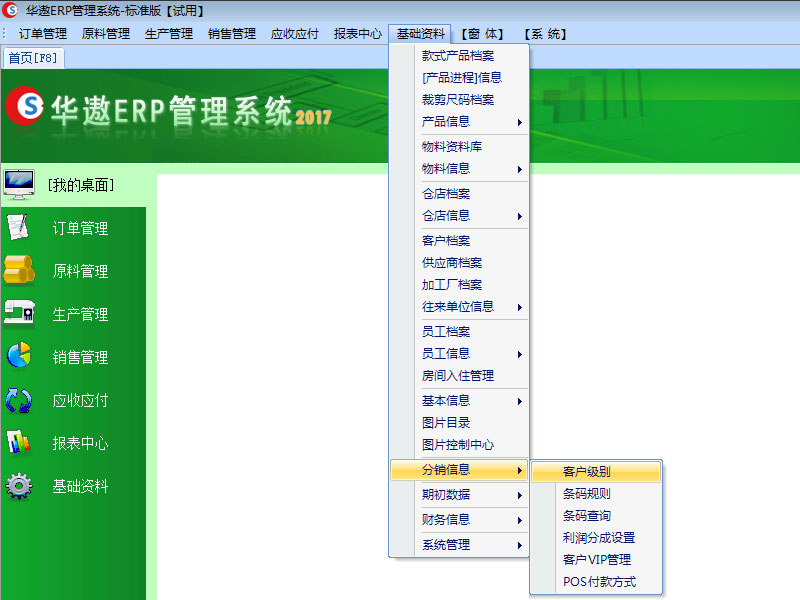Expand the 物料信息 submenu
This screenshot has width=800, height=600.
pyautogui.click(x=459, y=168)
